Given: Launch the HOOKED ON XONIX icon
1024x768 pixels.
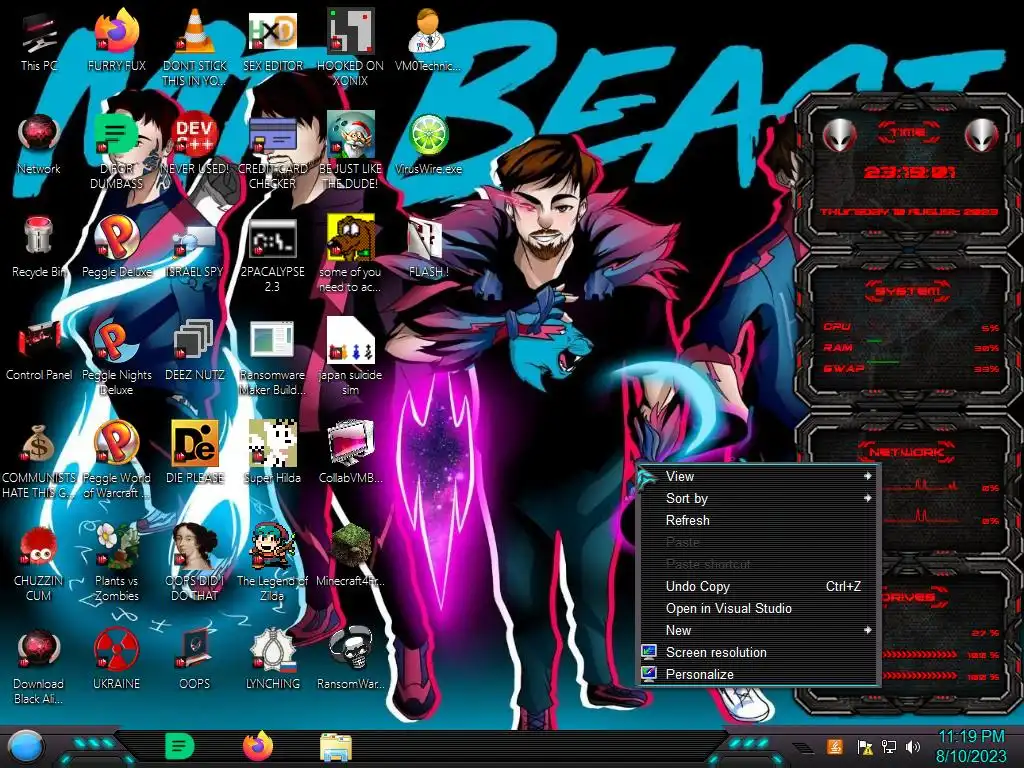Looking at the screenshot, I should pos(351,47).
